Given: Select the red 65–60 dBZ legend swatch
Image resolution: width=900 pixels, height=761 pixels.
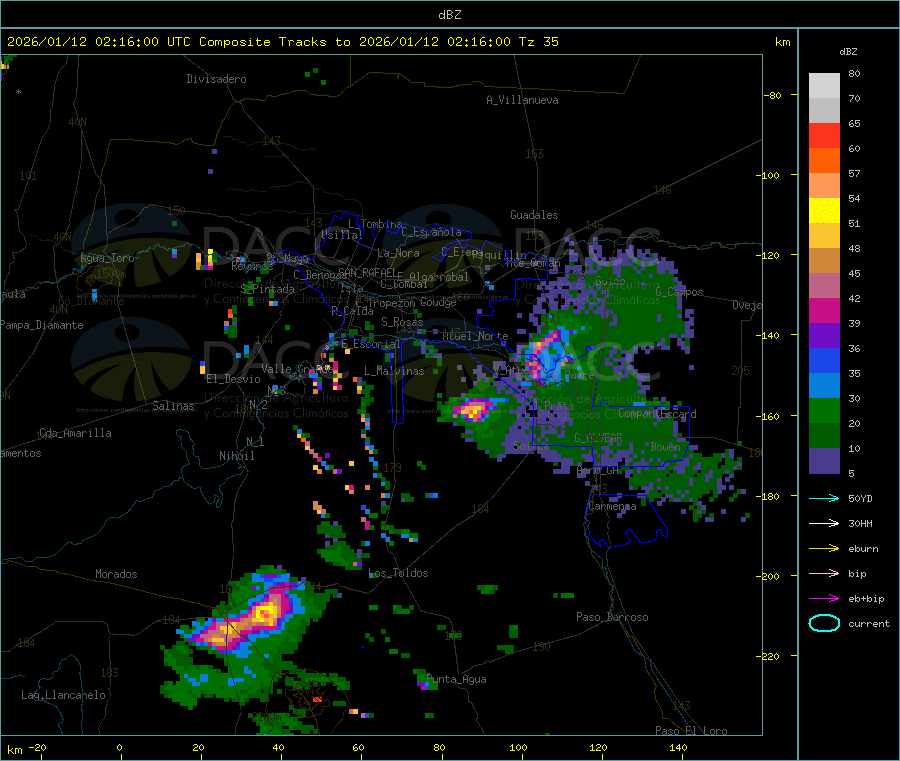Looking at the screenshot, I should click(824, 135).
